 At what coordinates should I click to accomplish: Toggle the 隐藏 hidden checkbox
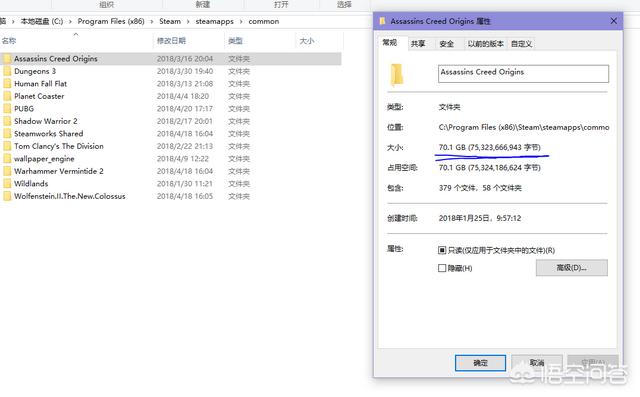(442, 268)
